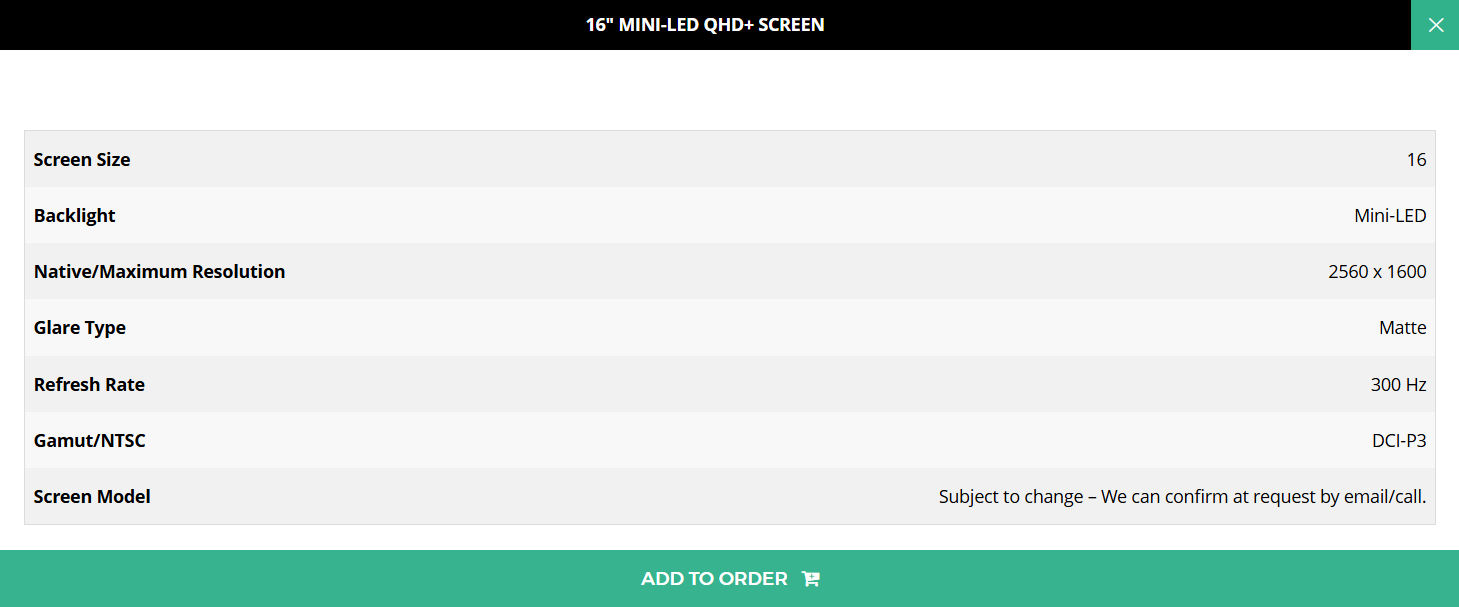Select the popup title 16" Mini-LED QHD+ Screen
Screen dimensions: 1459x607
tap(705, 25)
